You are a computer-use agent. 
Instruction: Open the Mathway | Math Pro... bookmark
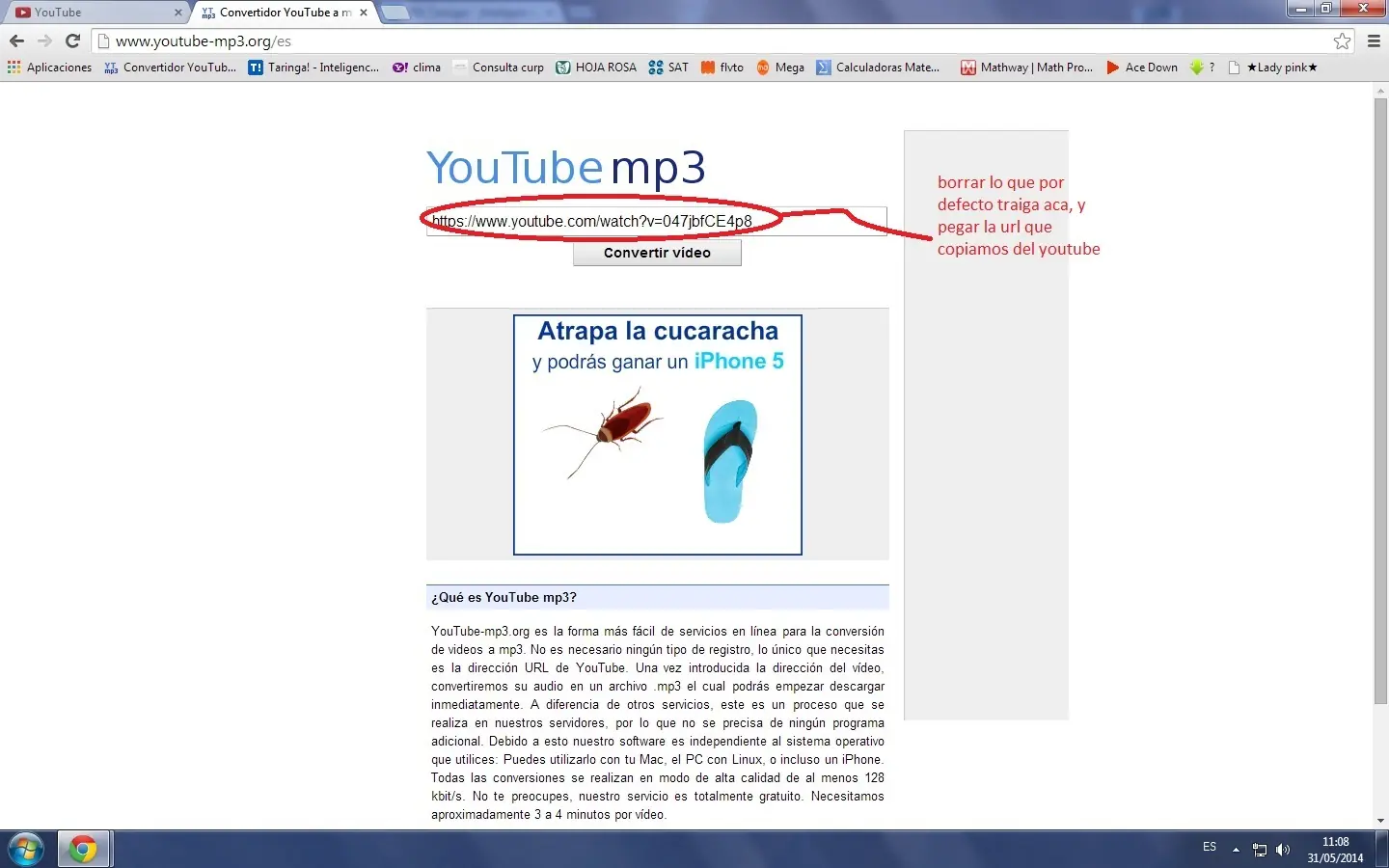[x=1027, y=68]
